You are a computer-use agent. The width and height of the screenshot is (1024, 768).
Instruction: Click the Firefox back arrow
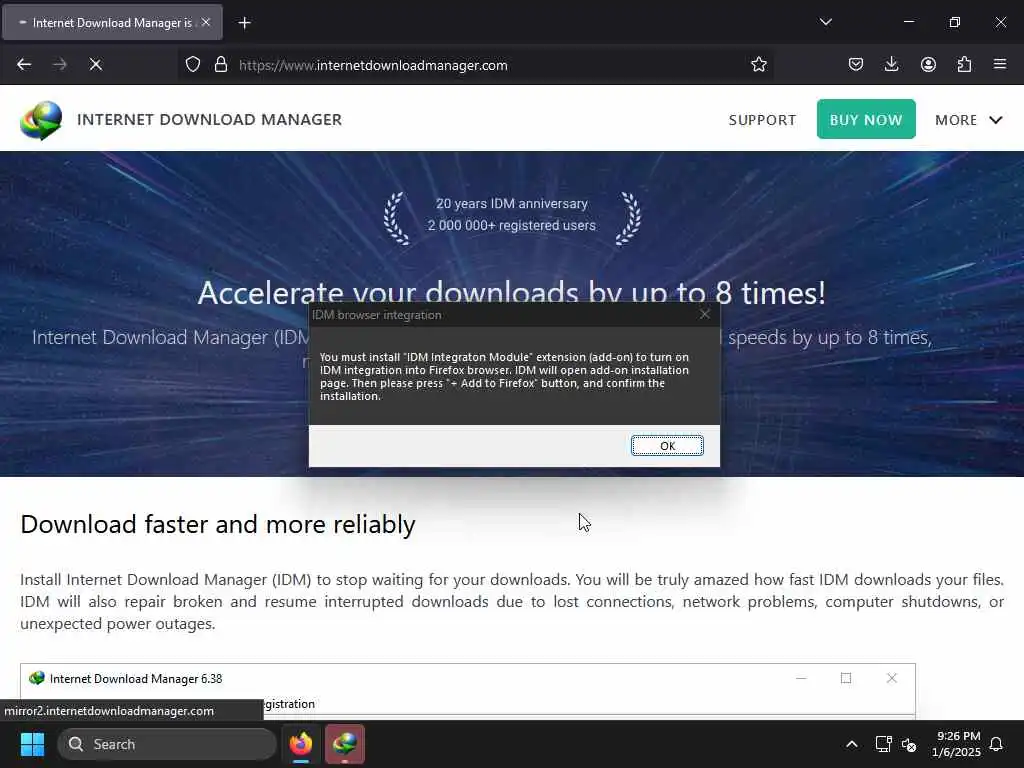point(24,65)
